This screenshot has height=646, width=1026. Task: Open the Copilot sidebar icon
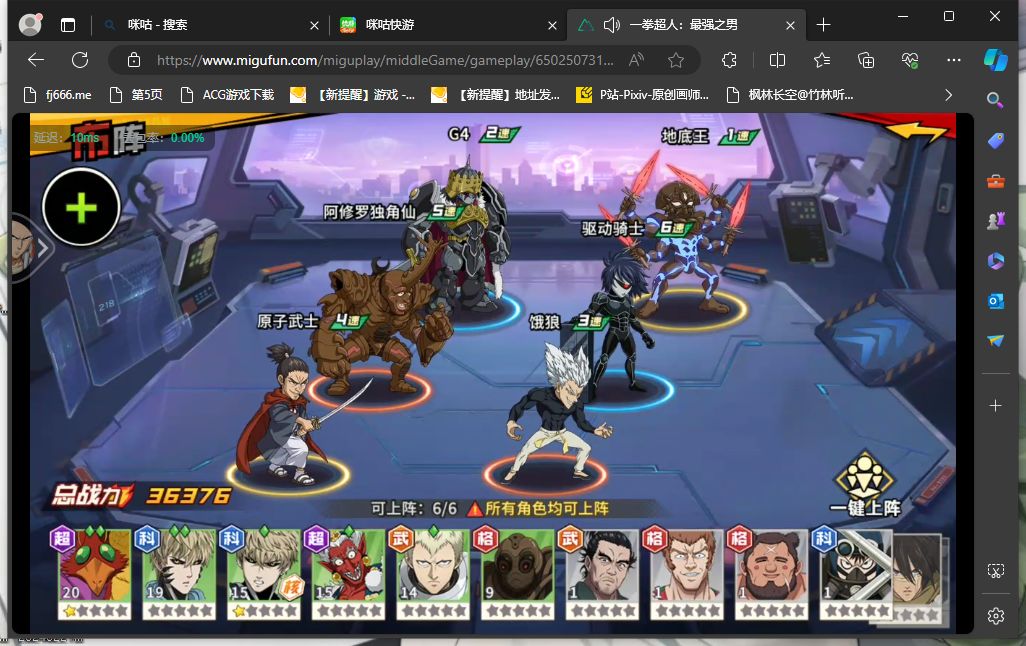[995, 60]
